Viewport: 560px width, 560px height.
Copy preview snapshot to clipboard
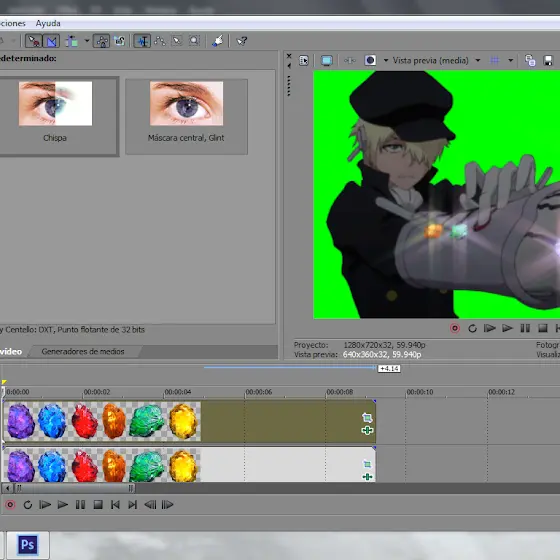pos(530,60)
